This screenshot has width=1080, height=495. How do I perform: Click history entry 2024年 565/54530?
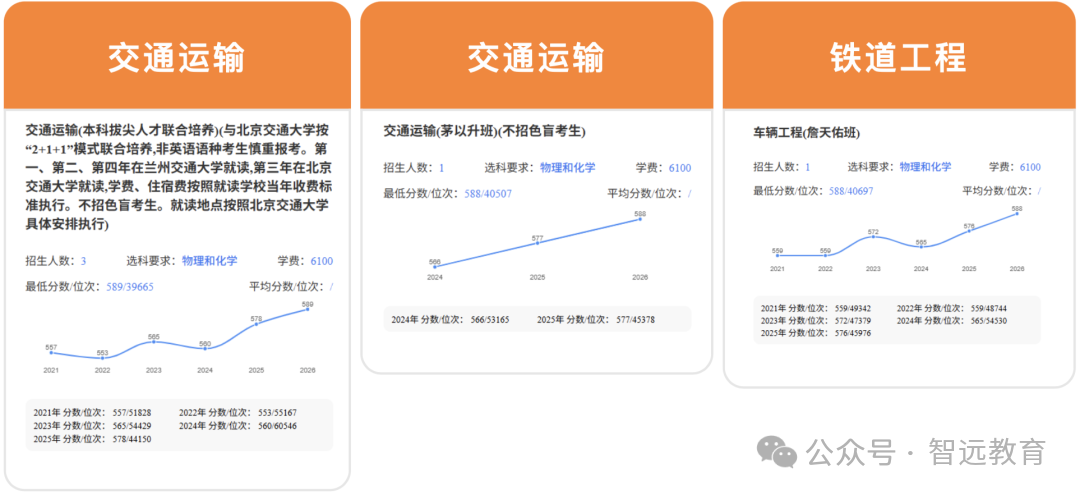(x=951, y=320)
